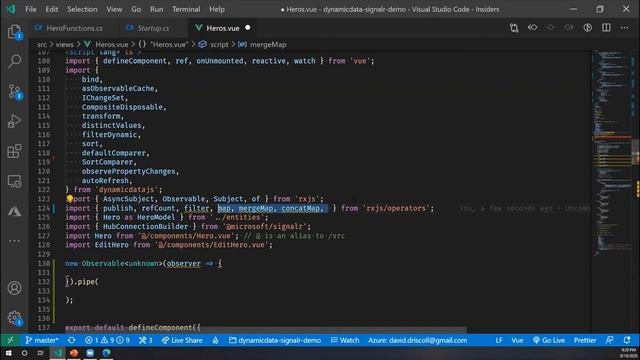Open Remote Explorer view in activity bar
Screen dimensions: 640x360
click(x=14, y=181)
